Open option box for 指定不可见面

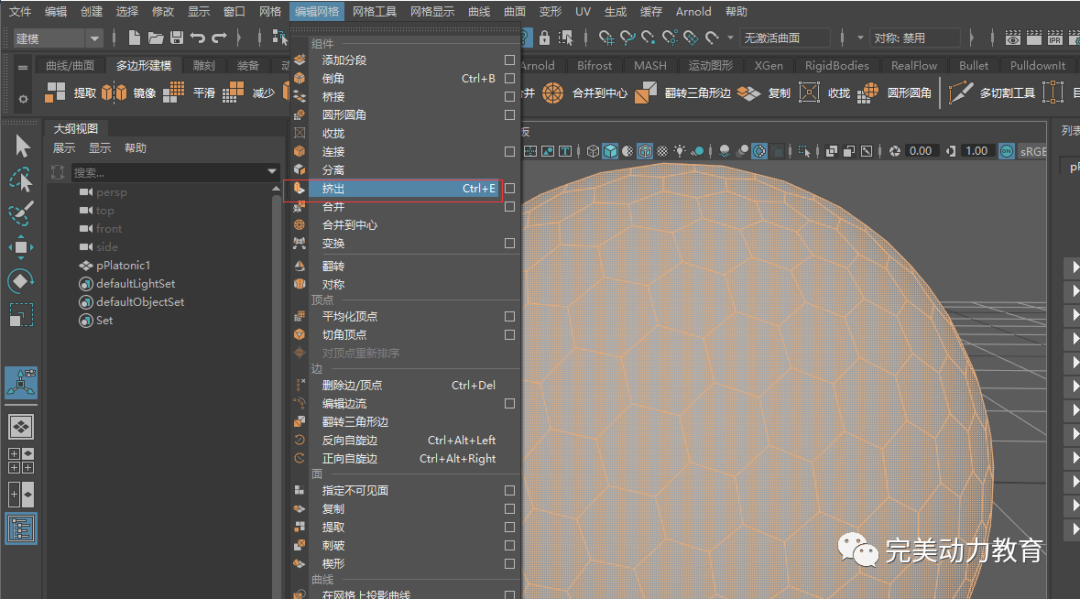tap(510, 490)
